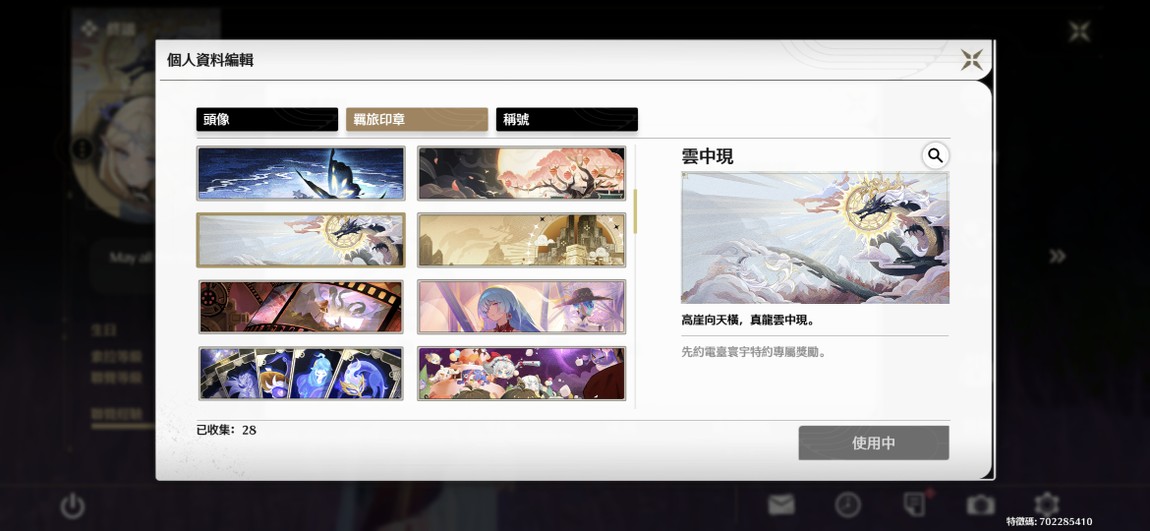Image resolution: width=1150 pixels, height=531 pixels.
Task: Close the 個人資料編輯 dialog with the X icon
Action: [972, 59]
